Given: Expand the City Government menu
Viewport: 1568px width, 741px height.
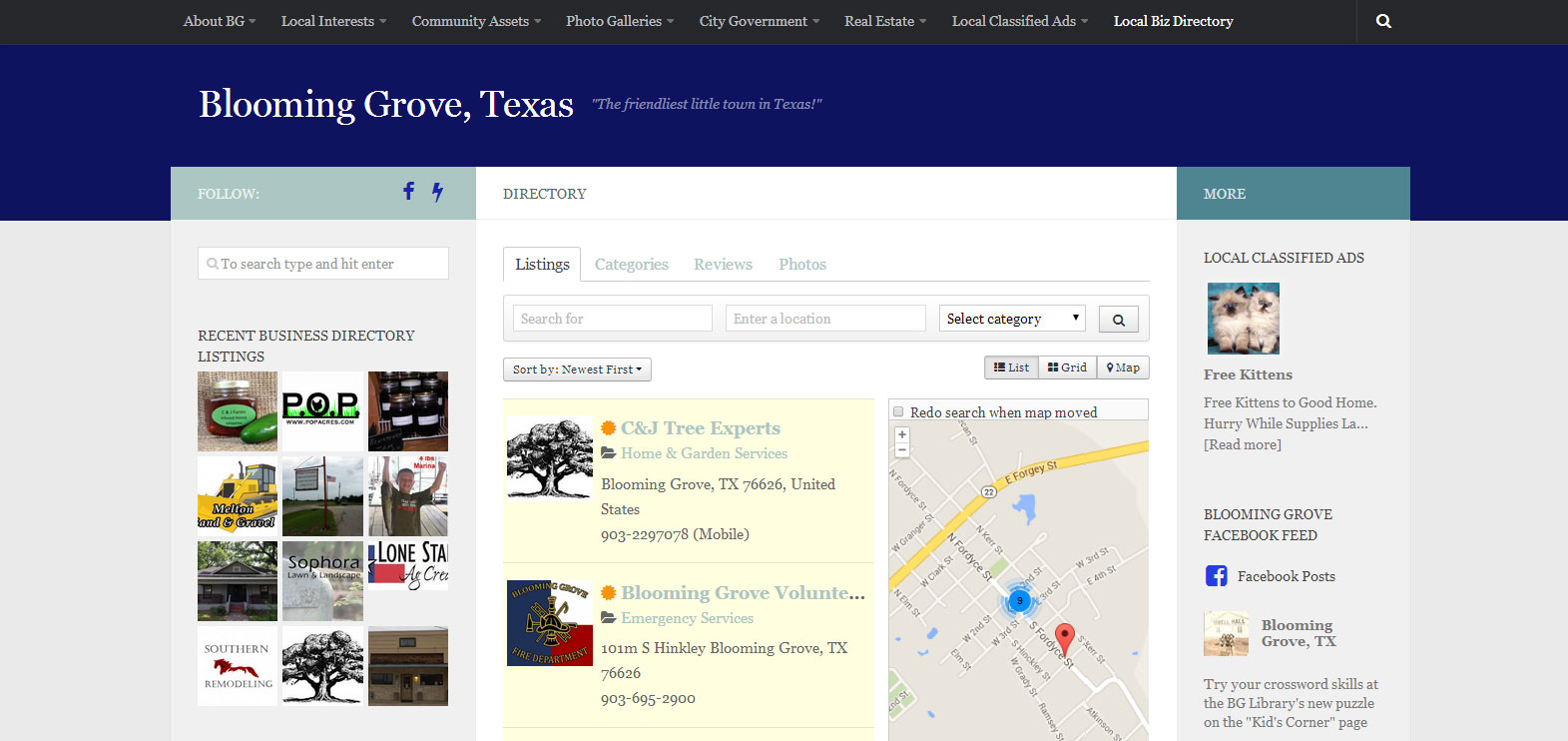Looking at the screenshot, I should [x=759, y=21].
